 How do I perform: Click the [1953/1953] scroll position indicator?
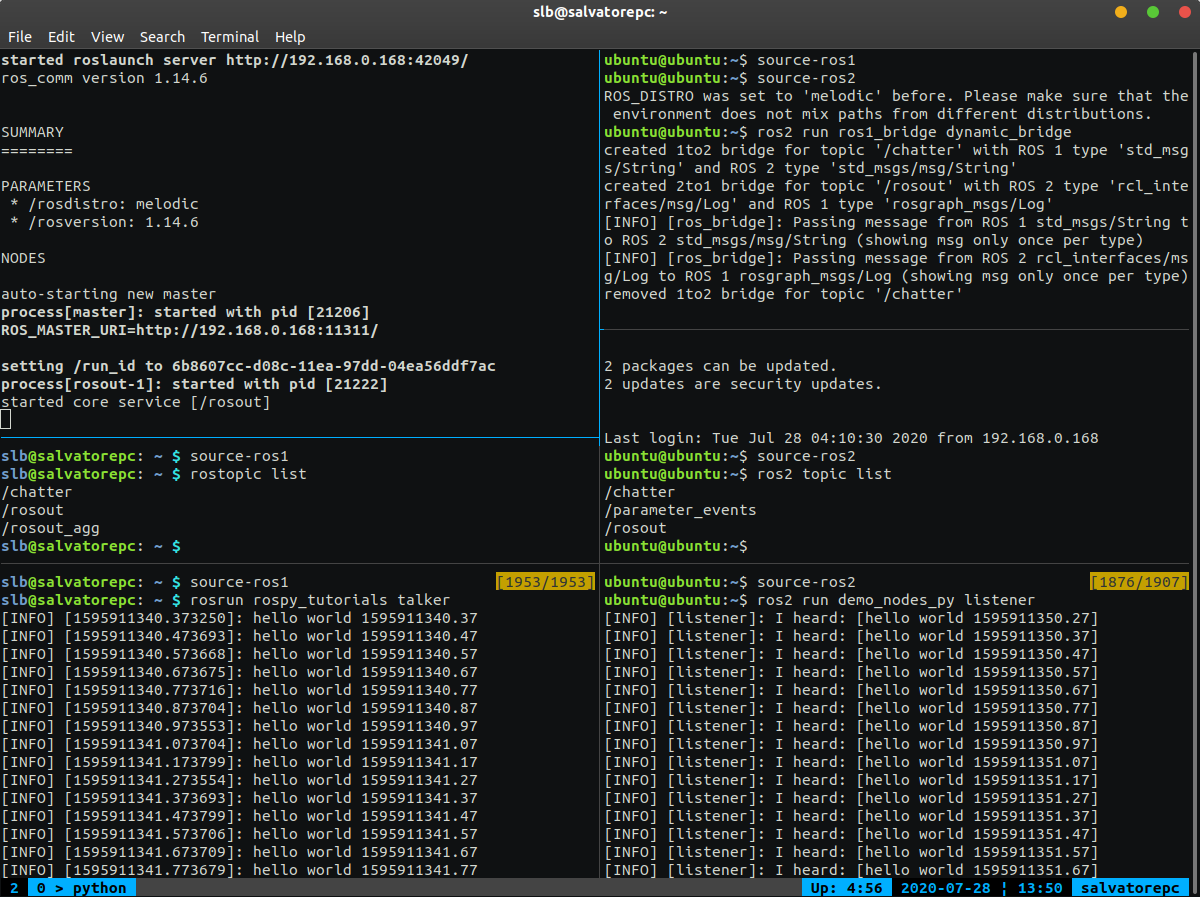tap(545, 582)
